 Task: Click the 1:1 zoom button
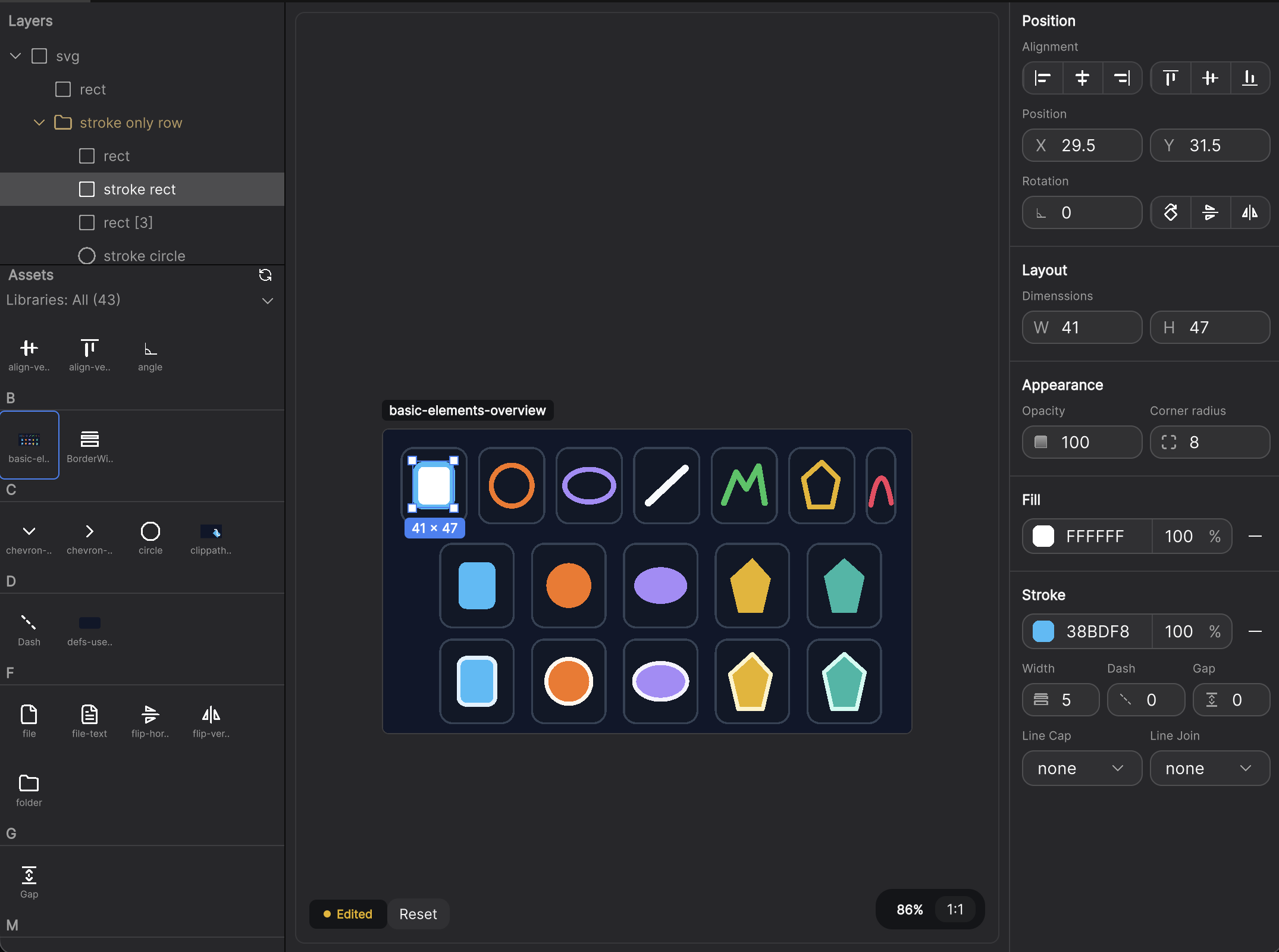point(954,909)
